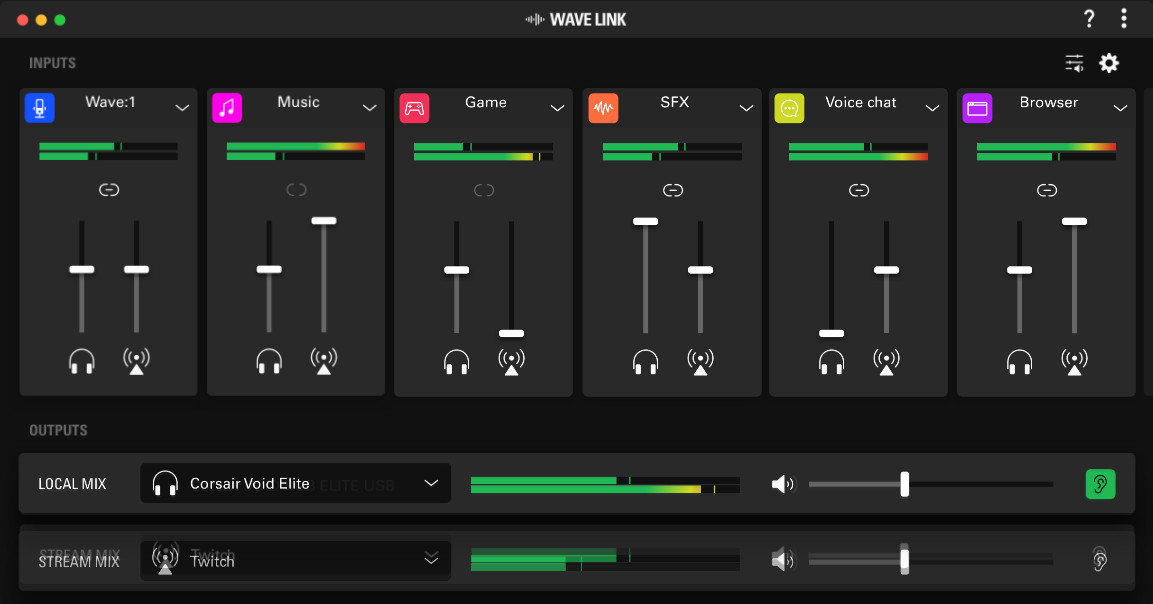Click the Wave:1 microphone channel icon
The height and width of the screenshot is (604, 1153).
40,107
